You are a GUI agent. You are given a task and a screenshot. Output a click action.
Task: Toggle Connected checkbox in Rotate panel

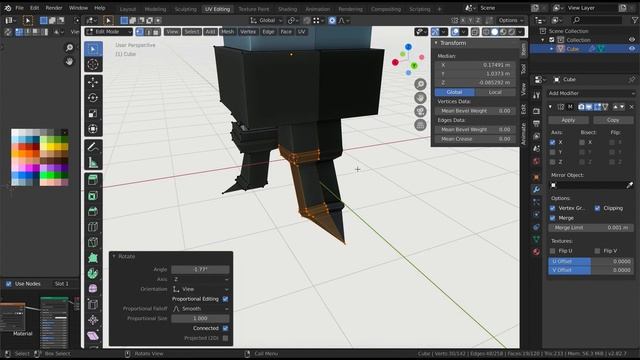pos(225,329)
